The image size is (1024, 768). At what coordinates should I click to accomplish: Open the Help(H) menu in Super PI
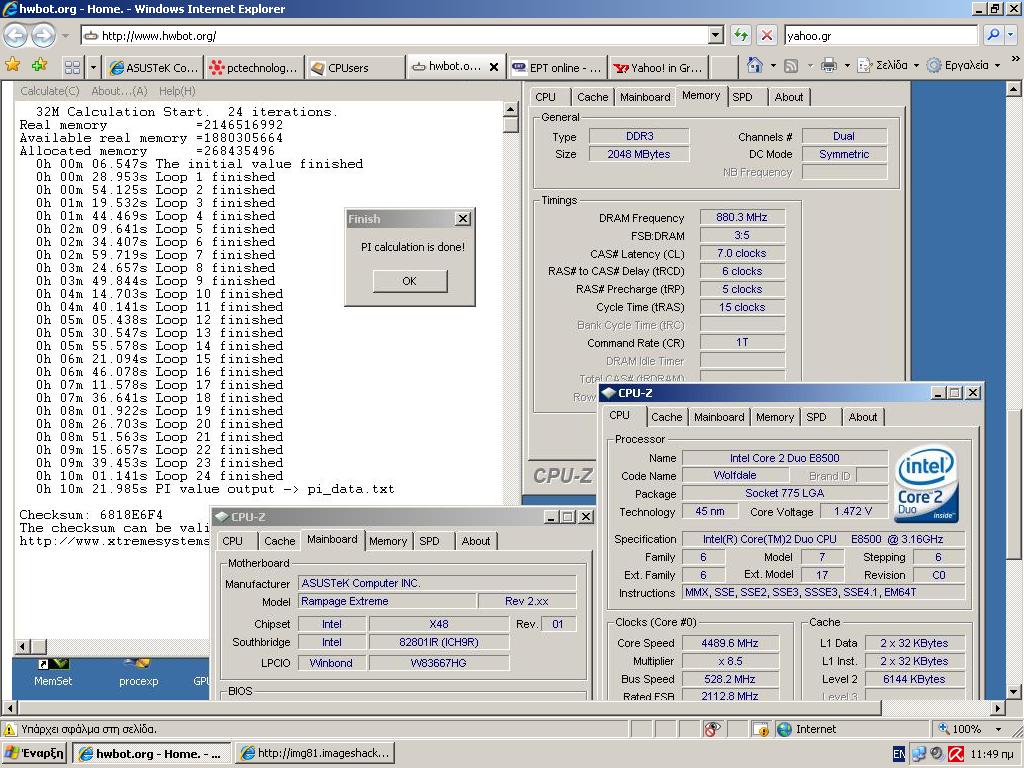176,91
